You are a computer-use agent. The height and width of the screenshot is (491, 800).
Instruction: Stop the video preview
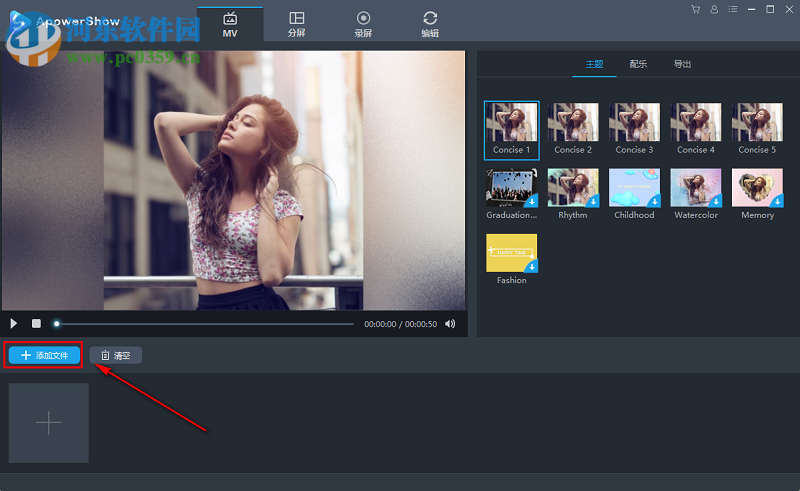click(36, 324)
